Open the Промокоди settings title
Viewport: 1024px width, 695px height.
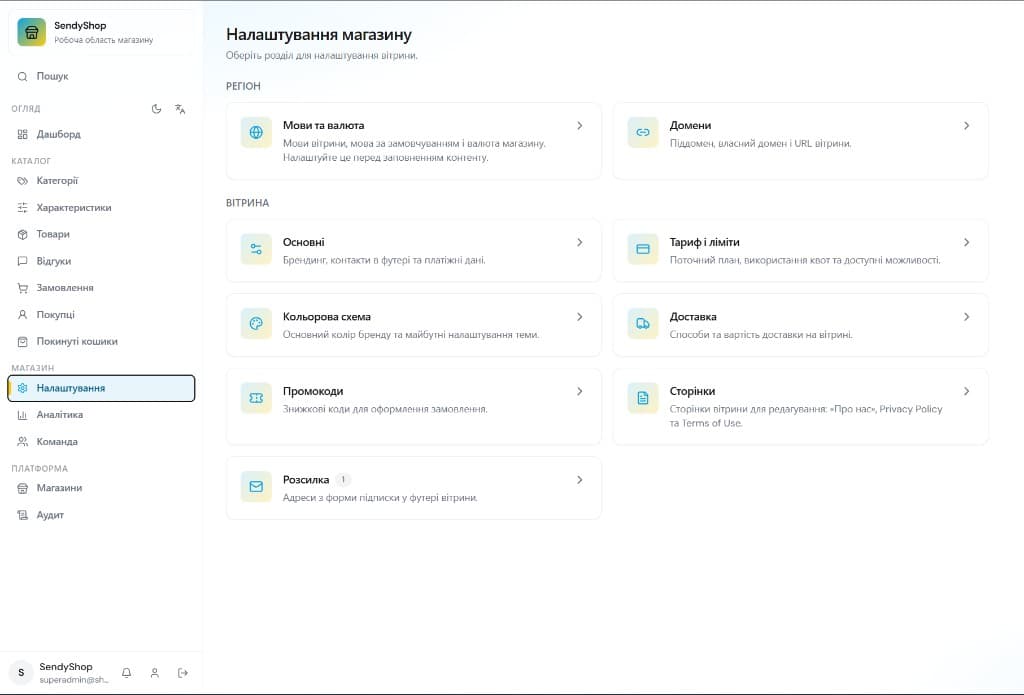(x=313, y=391)
